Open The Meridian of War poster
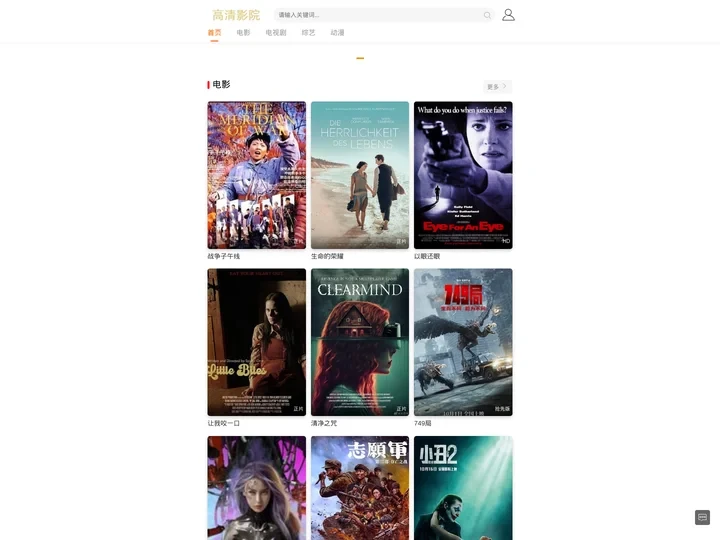720x540 pixels. [x=257, y=175]
